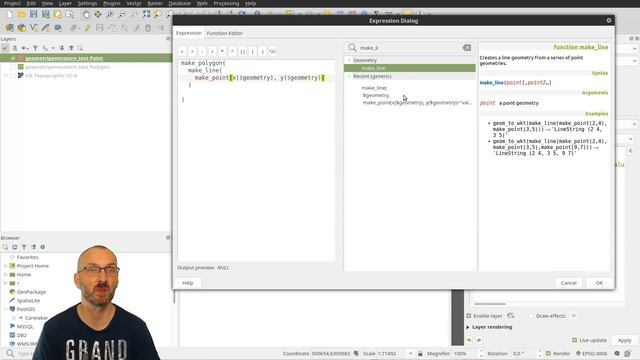Image resolution: width=640 pixels, height=360 pixels.
Task: Click the Coordinate field in status bar
Action: point(331,353)
